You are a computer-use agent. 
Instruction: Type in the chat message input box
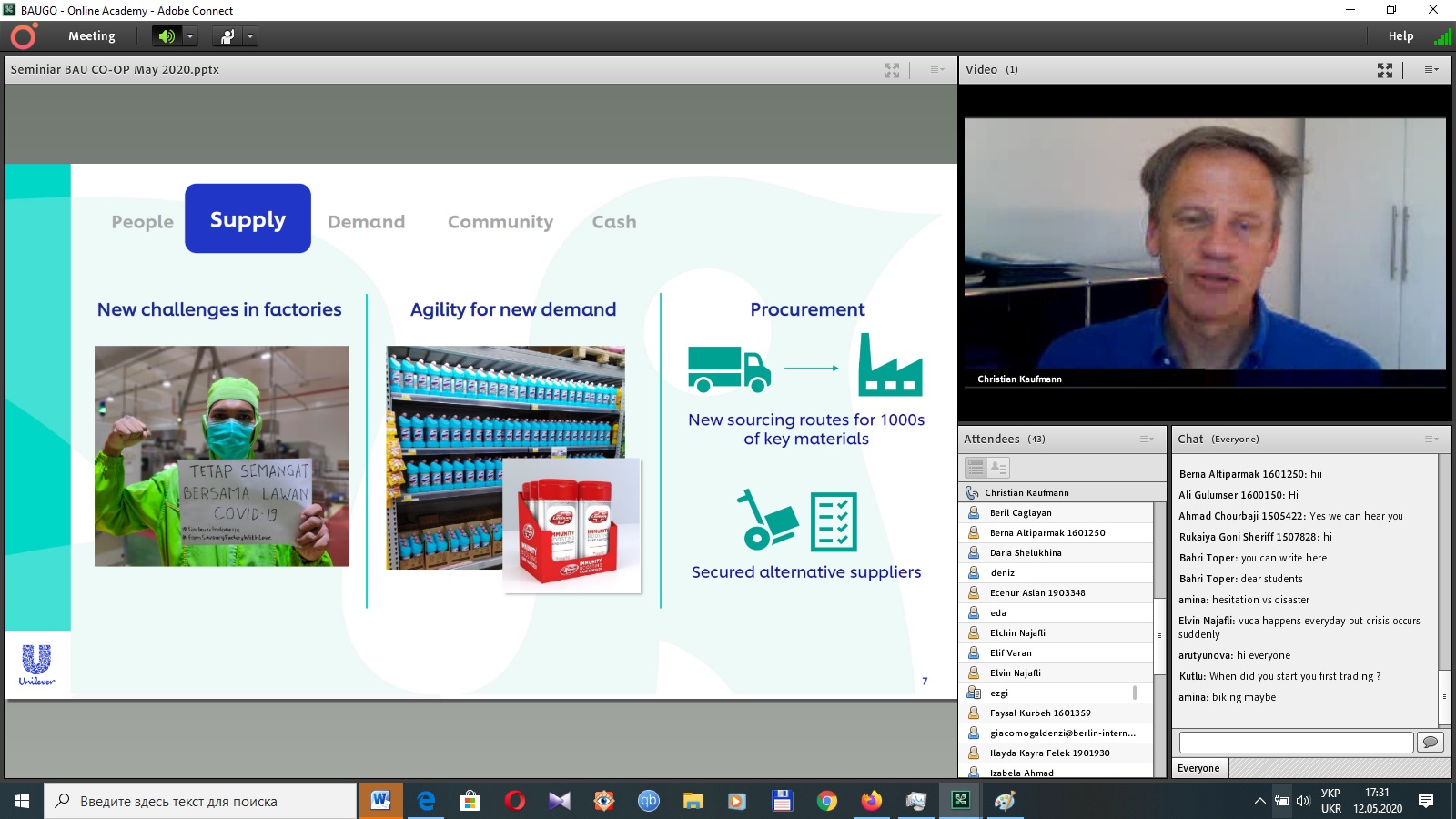point(1296,743)
